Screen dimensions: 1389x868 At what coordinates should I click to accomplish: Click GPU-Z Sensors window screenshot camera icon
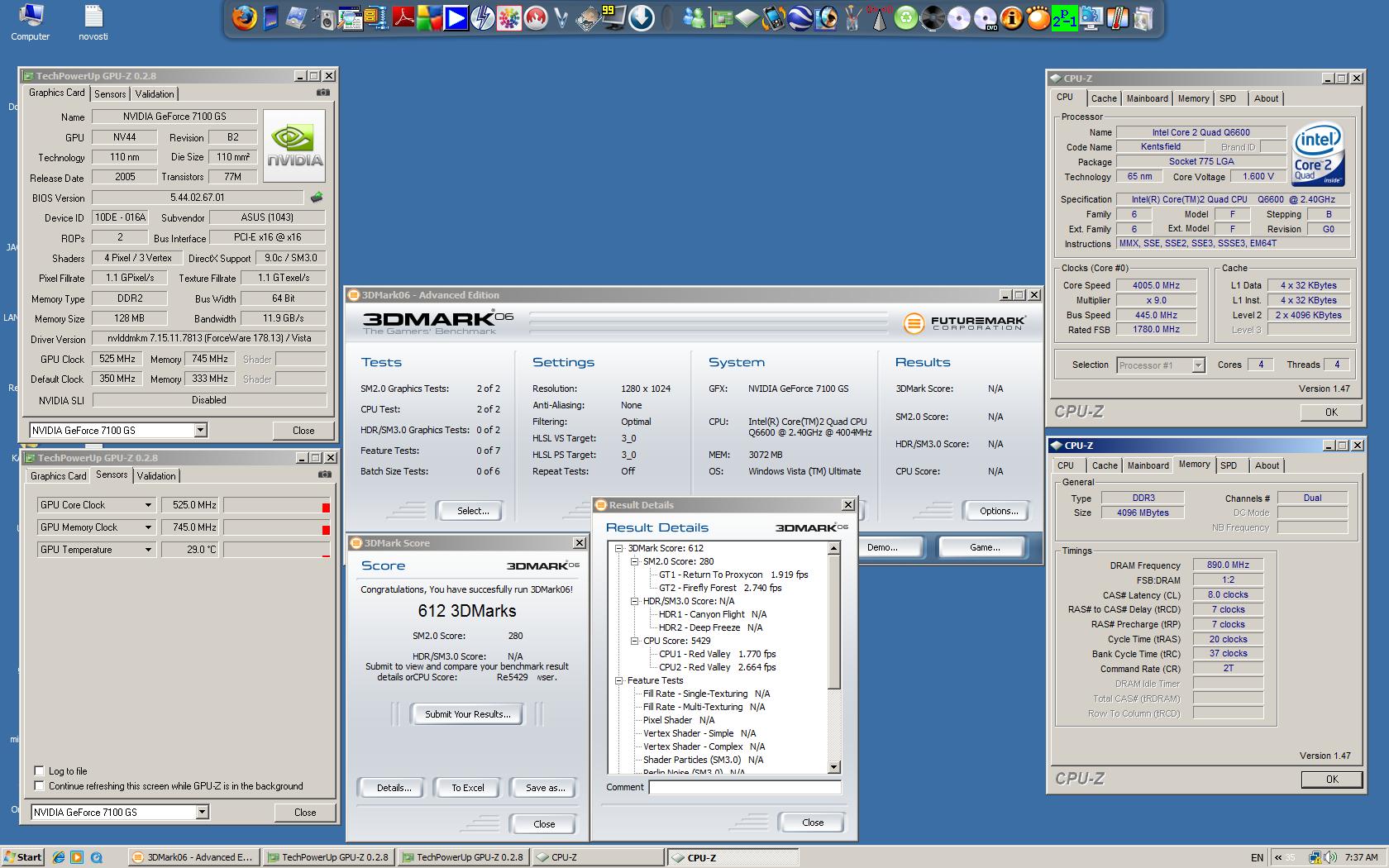325,475
